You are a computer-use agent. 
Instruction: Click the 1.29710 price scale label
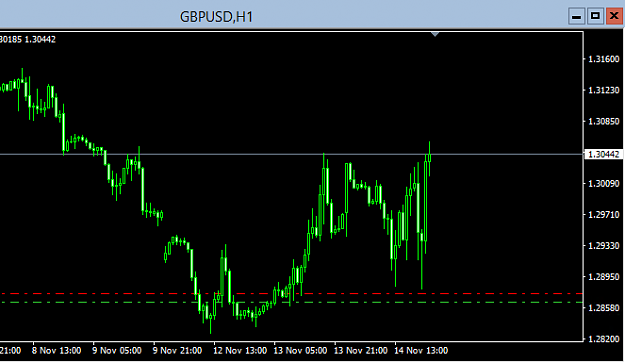604,214
